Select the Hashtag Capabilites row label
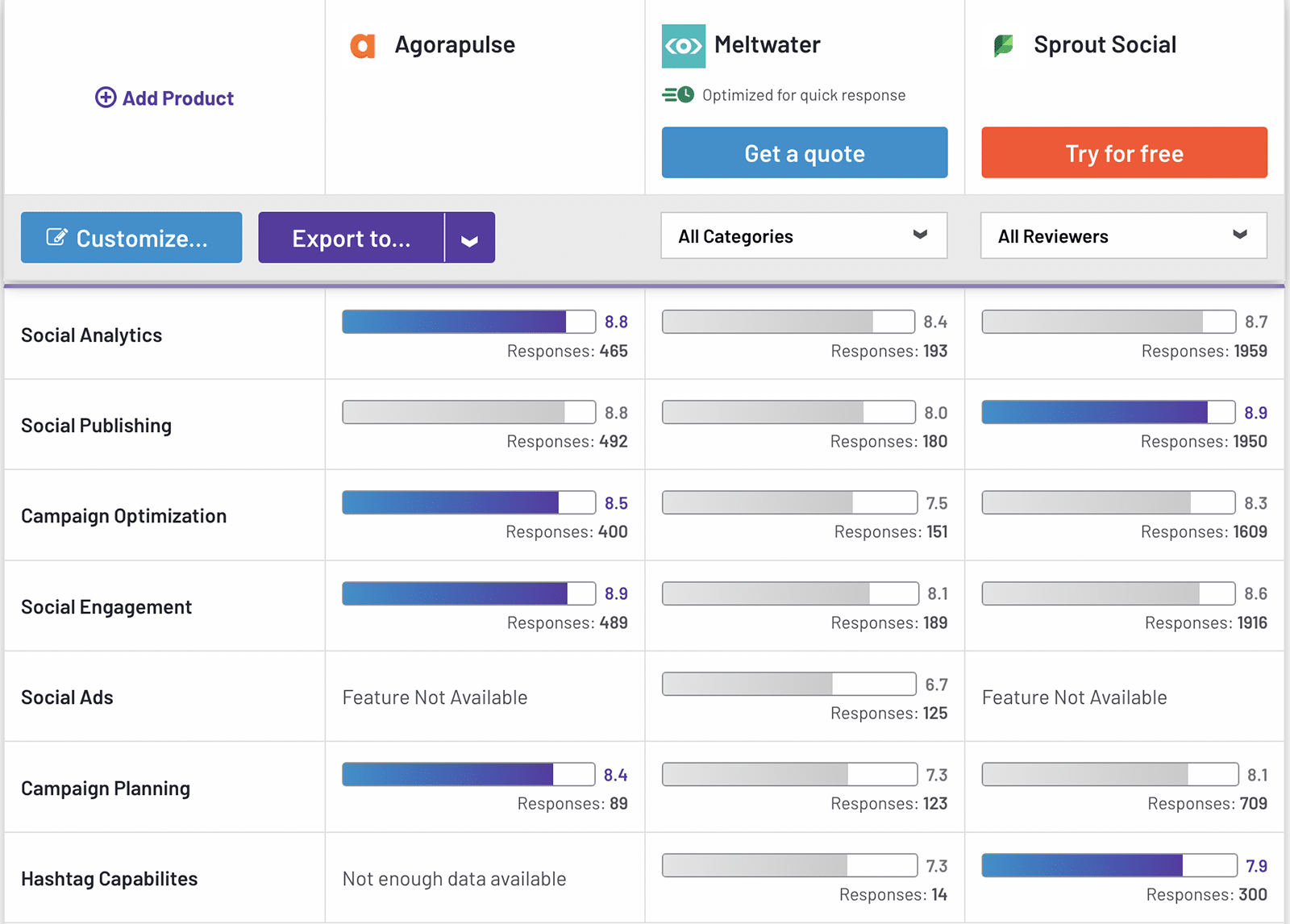The height and width of the screenshot is (924, 1290). [x=109, y=879]
